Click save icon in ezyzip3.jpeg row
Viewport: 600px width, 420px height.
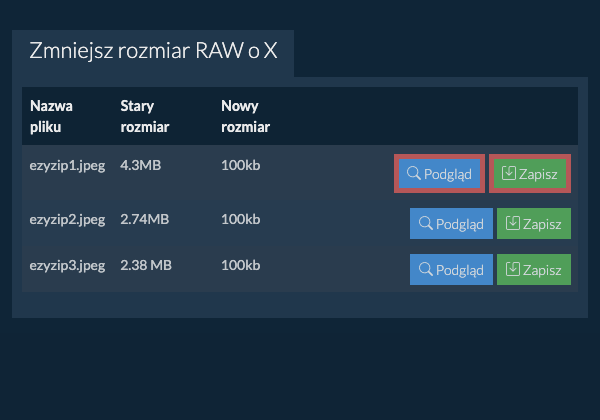click(511, 269)
